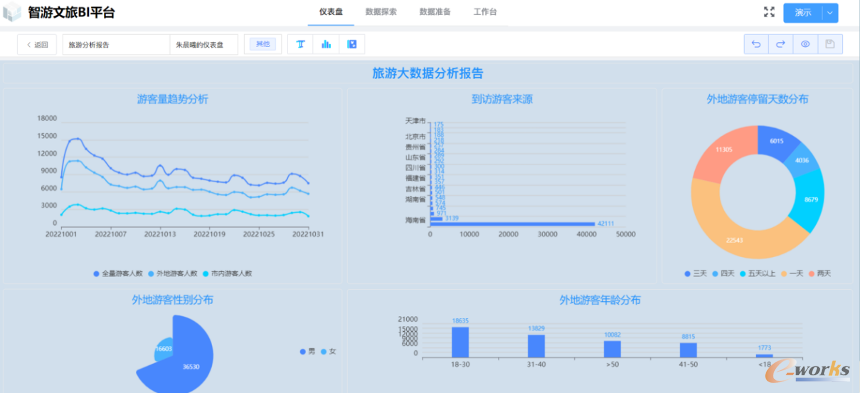This screenshot has width=860, height=393.
Task: Click the redo arrow icon
Action: pyautogui.click(x=780, y=44)
